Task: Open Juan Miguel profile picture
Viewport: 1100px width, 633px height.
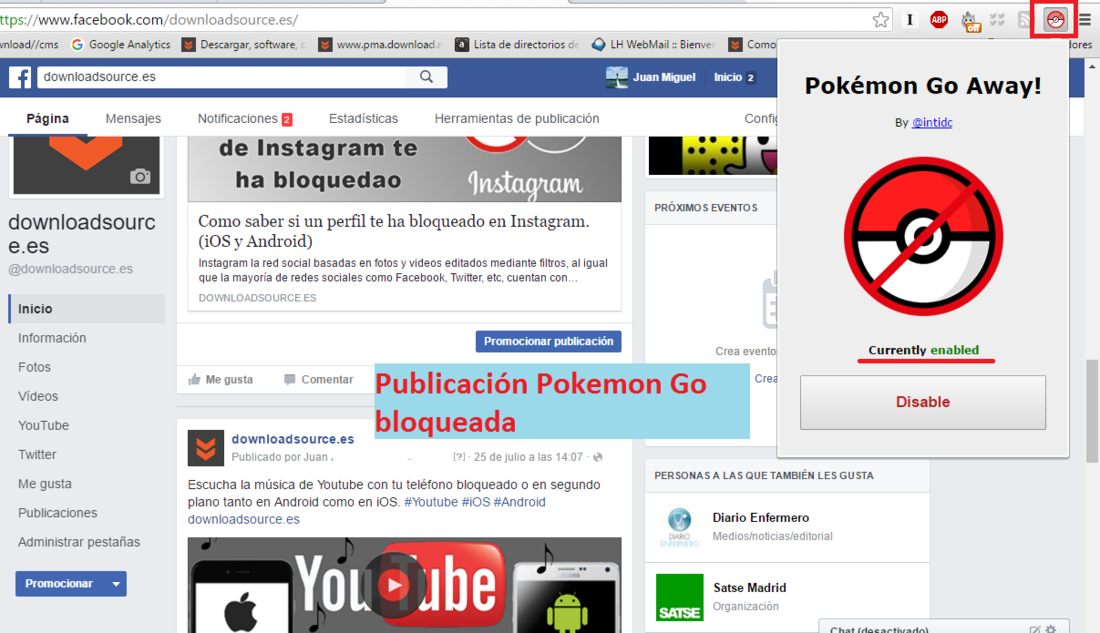Action: [617, 77]
